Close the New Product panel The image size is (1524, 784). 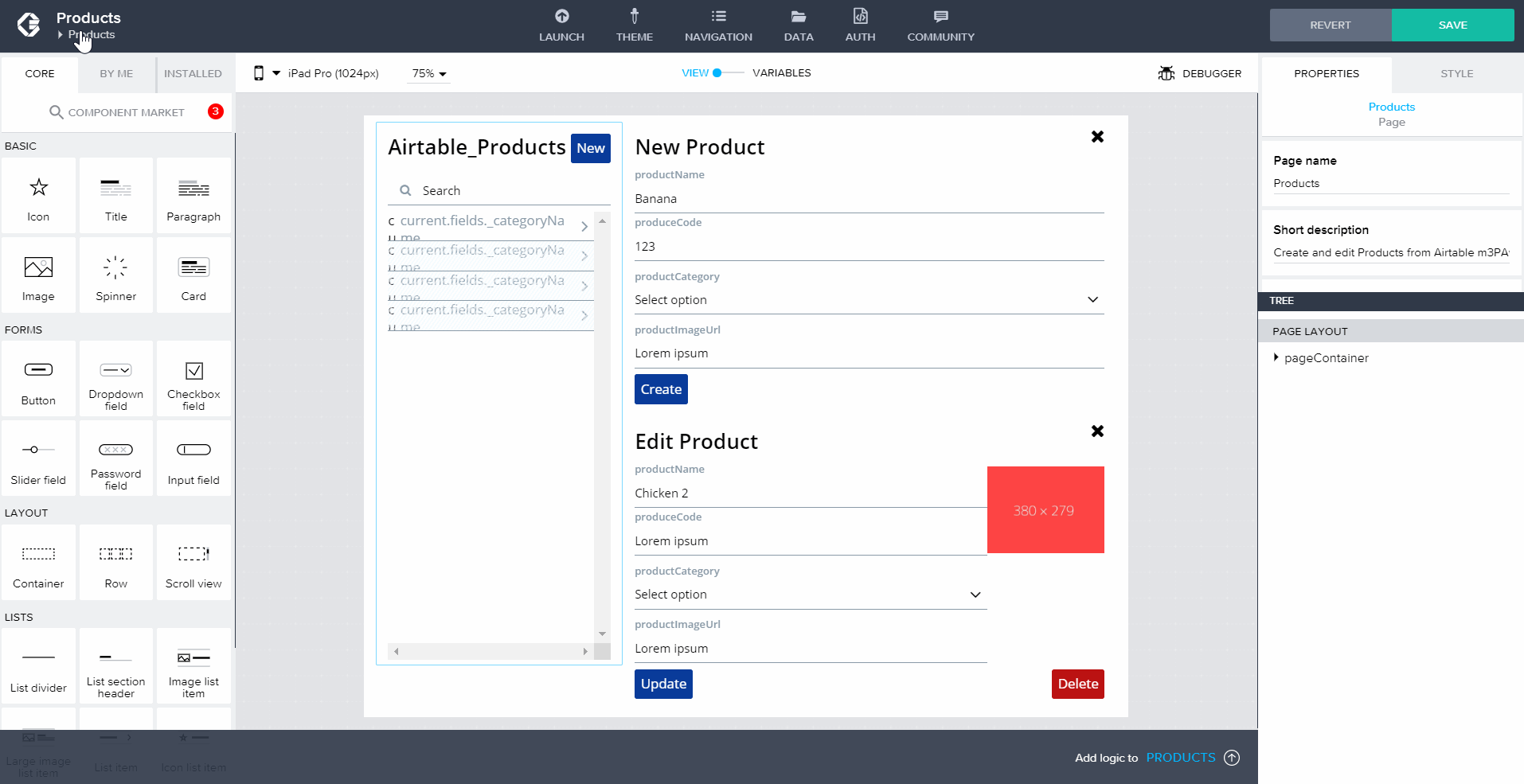click(x=1097, y=137)
